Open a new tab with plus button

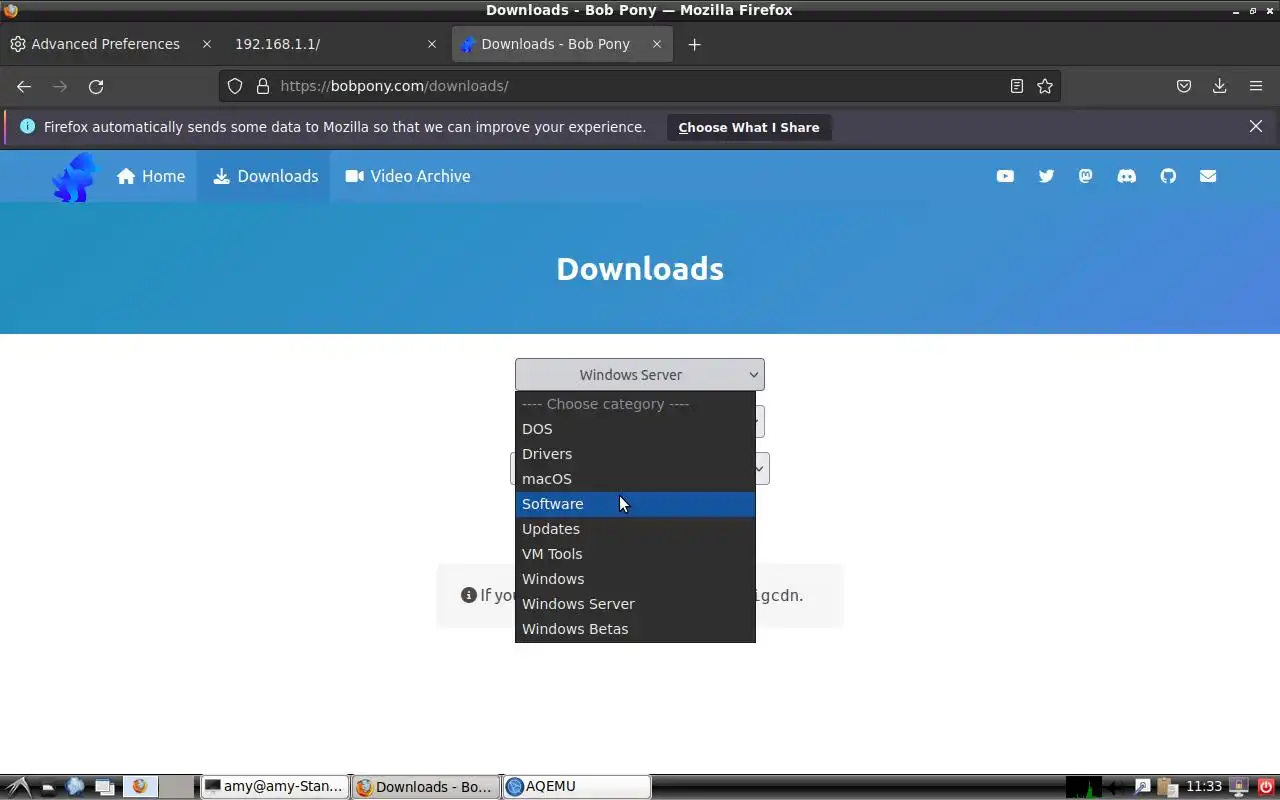click(695, 44)
